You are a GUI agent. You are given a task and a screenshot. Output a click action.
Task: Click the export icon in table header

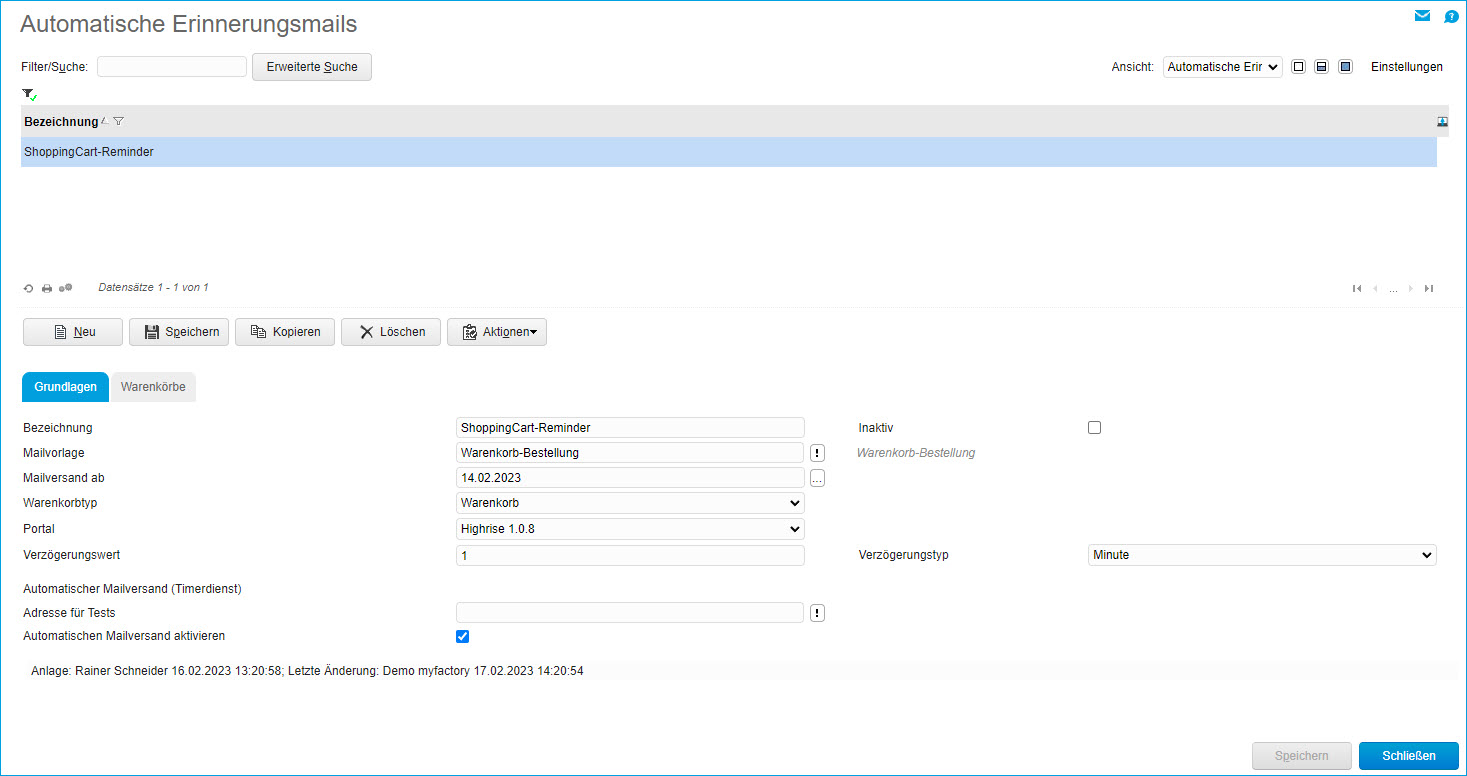point(1442,121)
